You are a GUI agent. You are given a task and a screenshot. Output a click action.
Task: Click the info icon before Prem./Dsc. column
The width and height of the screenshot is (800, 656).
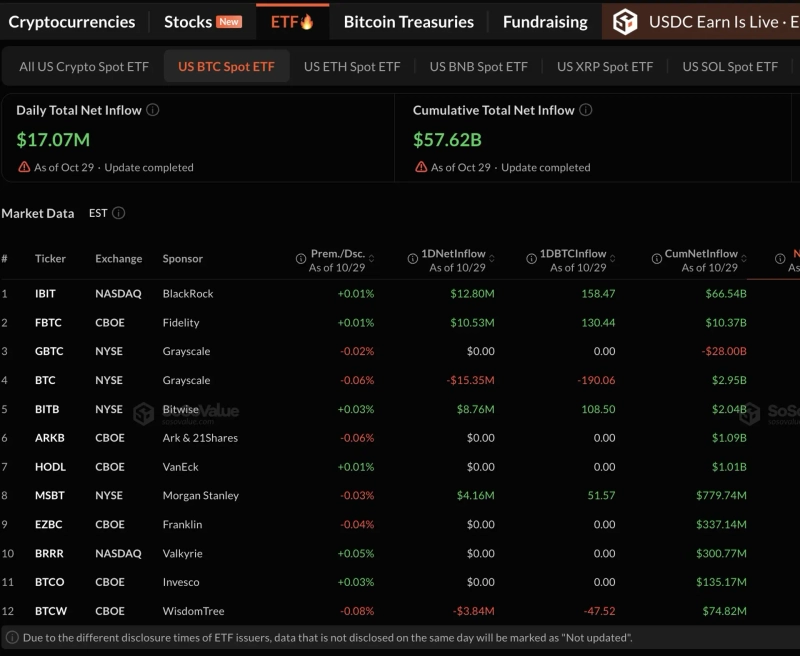(301, 259)
